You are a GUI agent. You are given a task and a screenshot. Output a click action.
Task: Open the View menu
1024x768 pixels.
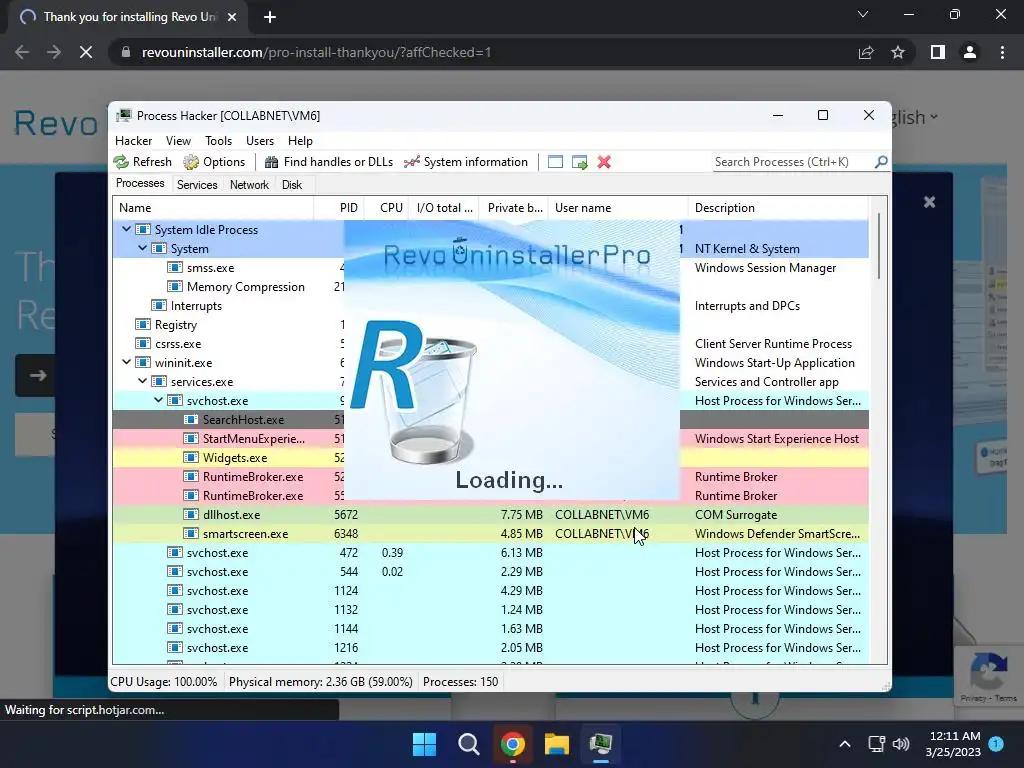(178, 140)
